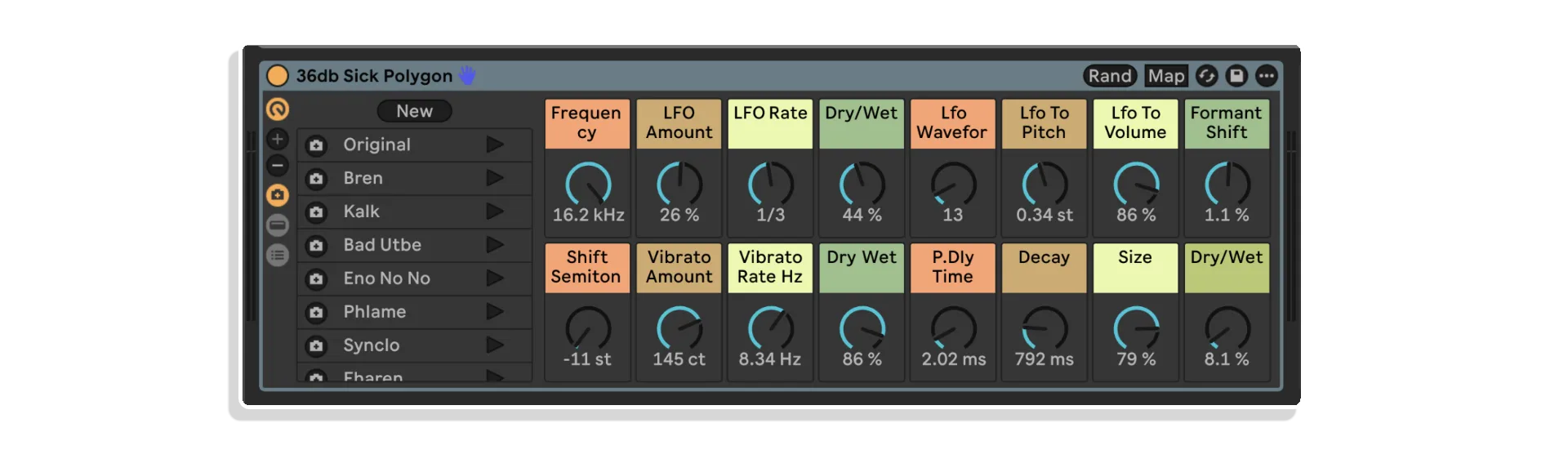
Task: Add macro with the plus icon
Action: 278,139
